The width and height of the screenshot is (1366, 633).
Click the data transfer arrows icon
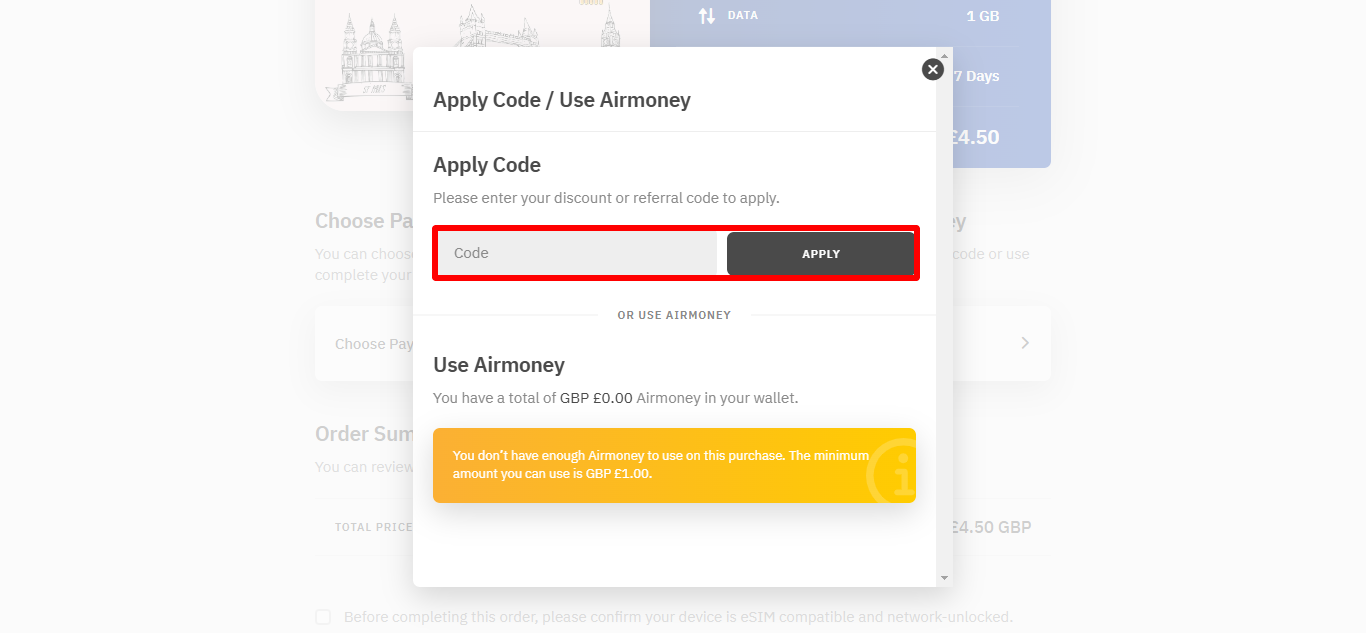pos(707,16)
